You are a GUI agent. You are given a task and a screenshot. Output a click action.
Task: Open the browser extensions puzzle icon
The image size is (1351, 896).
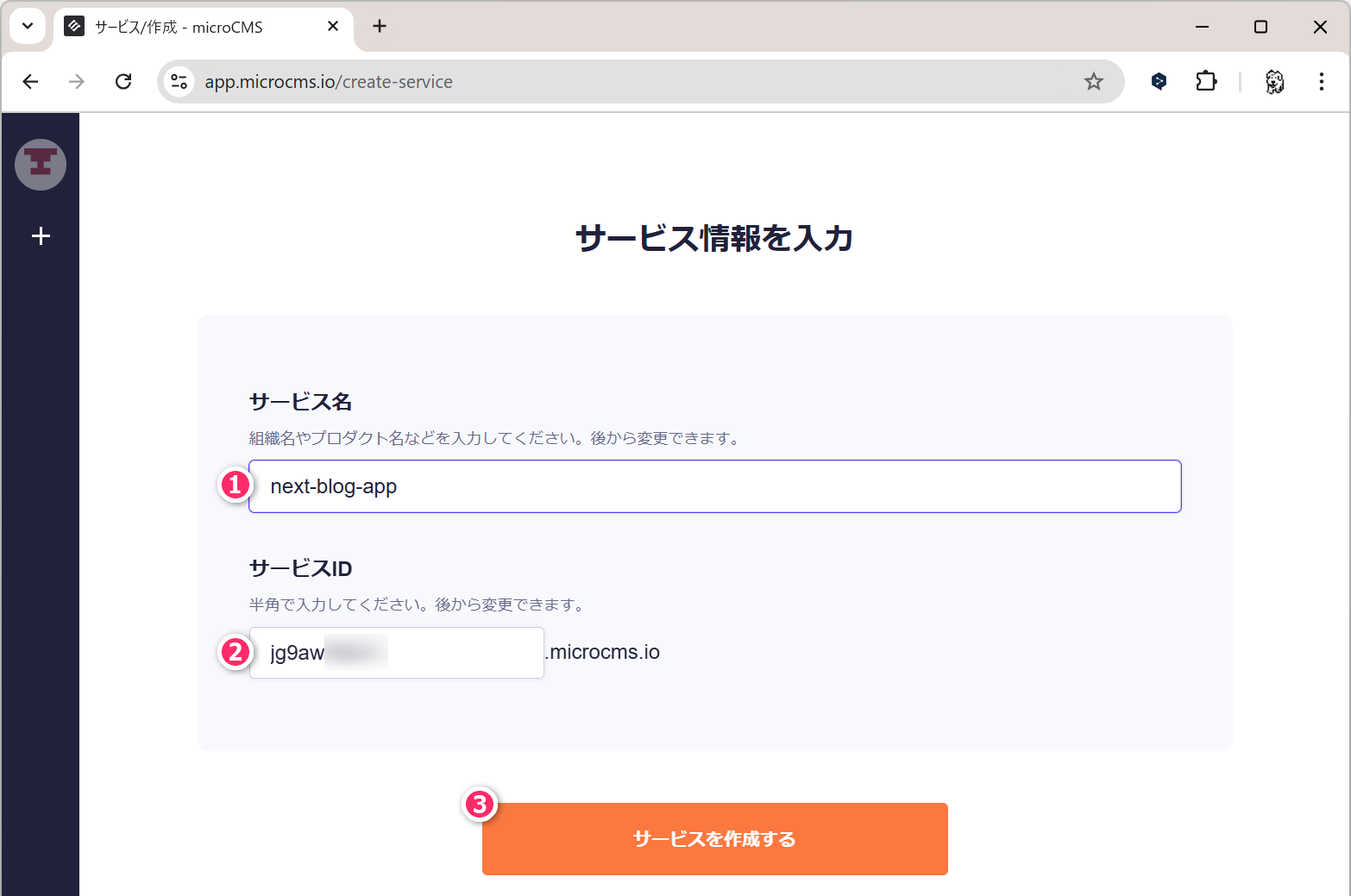[1205, 82]
